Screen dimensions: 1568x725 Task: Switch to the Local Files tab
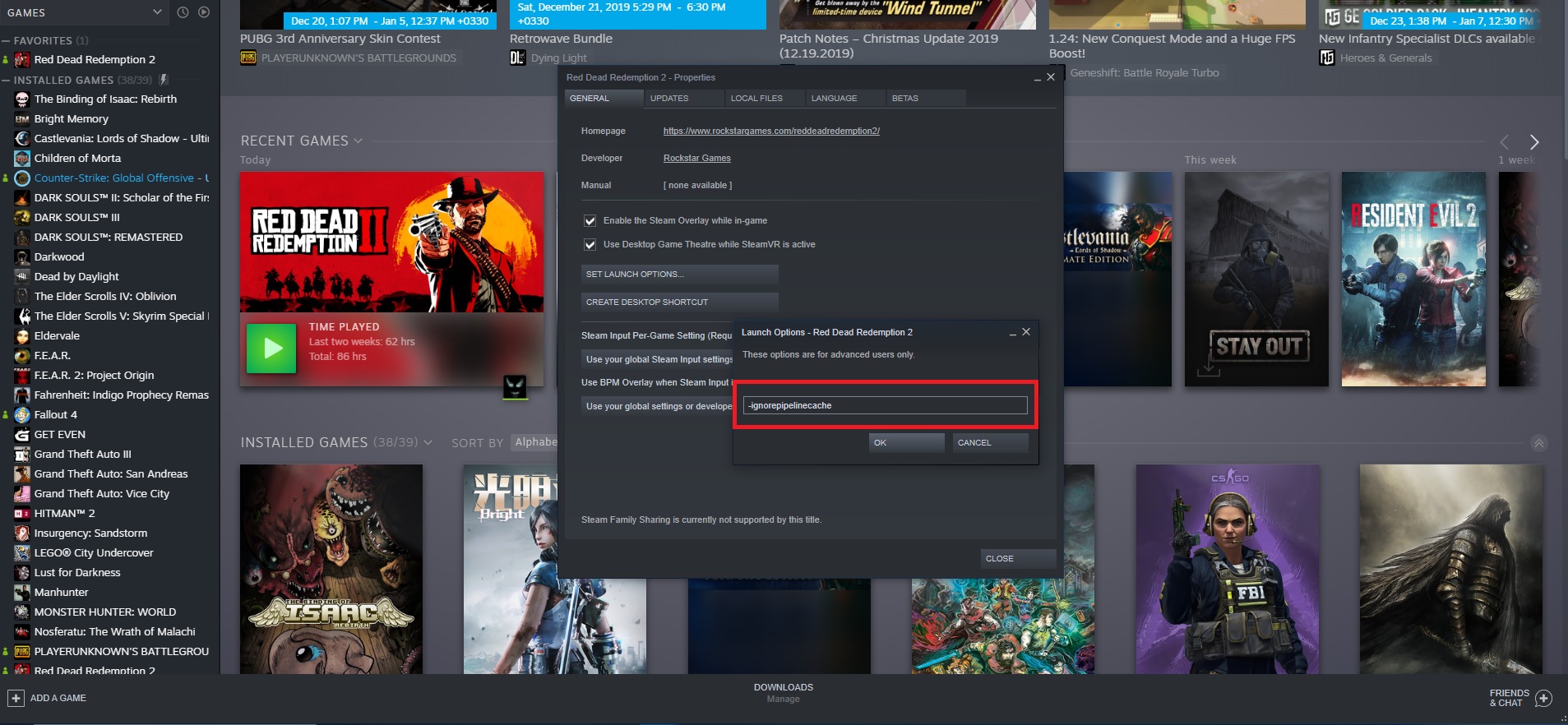pos(765,98)
